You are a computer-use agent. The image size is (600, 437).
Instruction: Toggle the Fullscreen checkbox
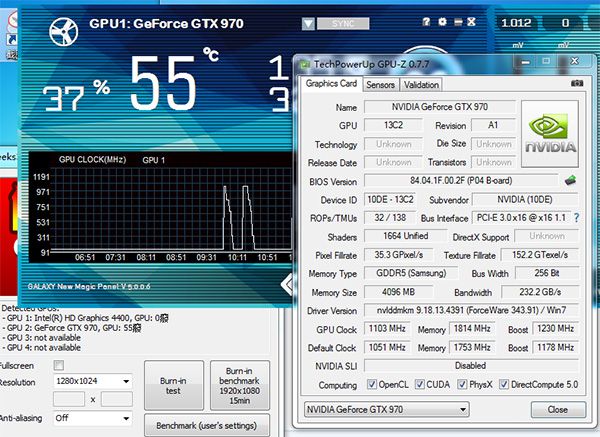point(59,365)
